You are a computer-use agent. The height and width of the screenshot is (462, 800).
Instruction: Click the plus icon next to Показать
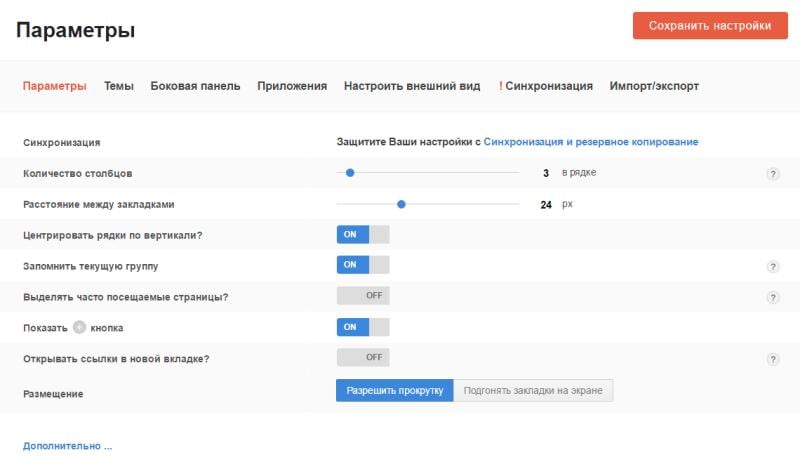(x=79, y=327)
